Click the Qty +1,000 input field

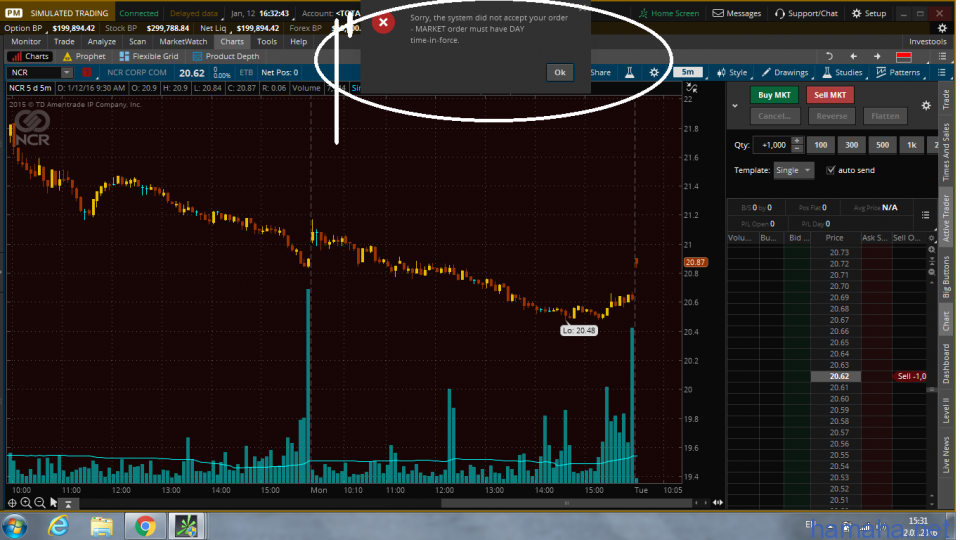point(775,145)
